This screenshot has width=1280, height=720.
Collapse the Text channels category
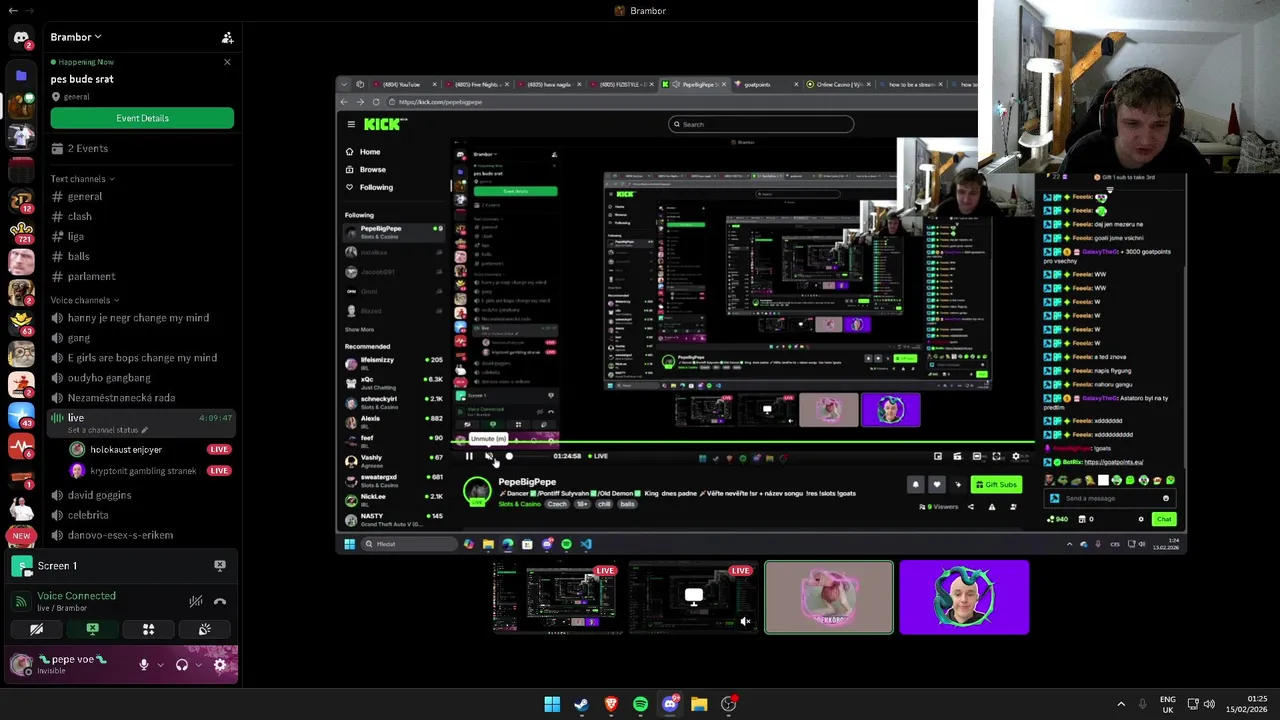[x=82, y=179]
